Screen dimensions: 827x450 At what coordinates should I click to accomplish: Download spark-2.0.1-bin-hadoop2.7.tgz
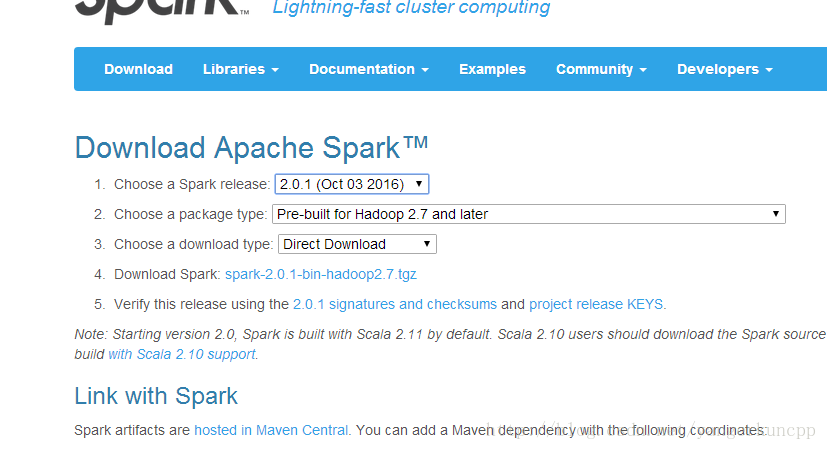(x=321, y=274)
